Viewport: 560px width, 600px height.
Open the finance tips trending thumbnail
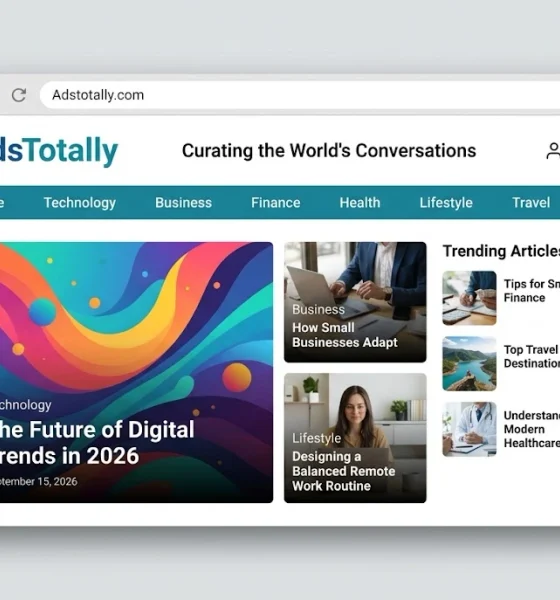click(x=469, y=298)
